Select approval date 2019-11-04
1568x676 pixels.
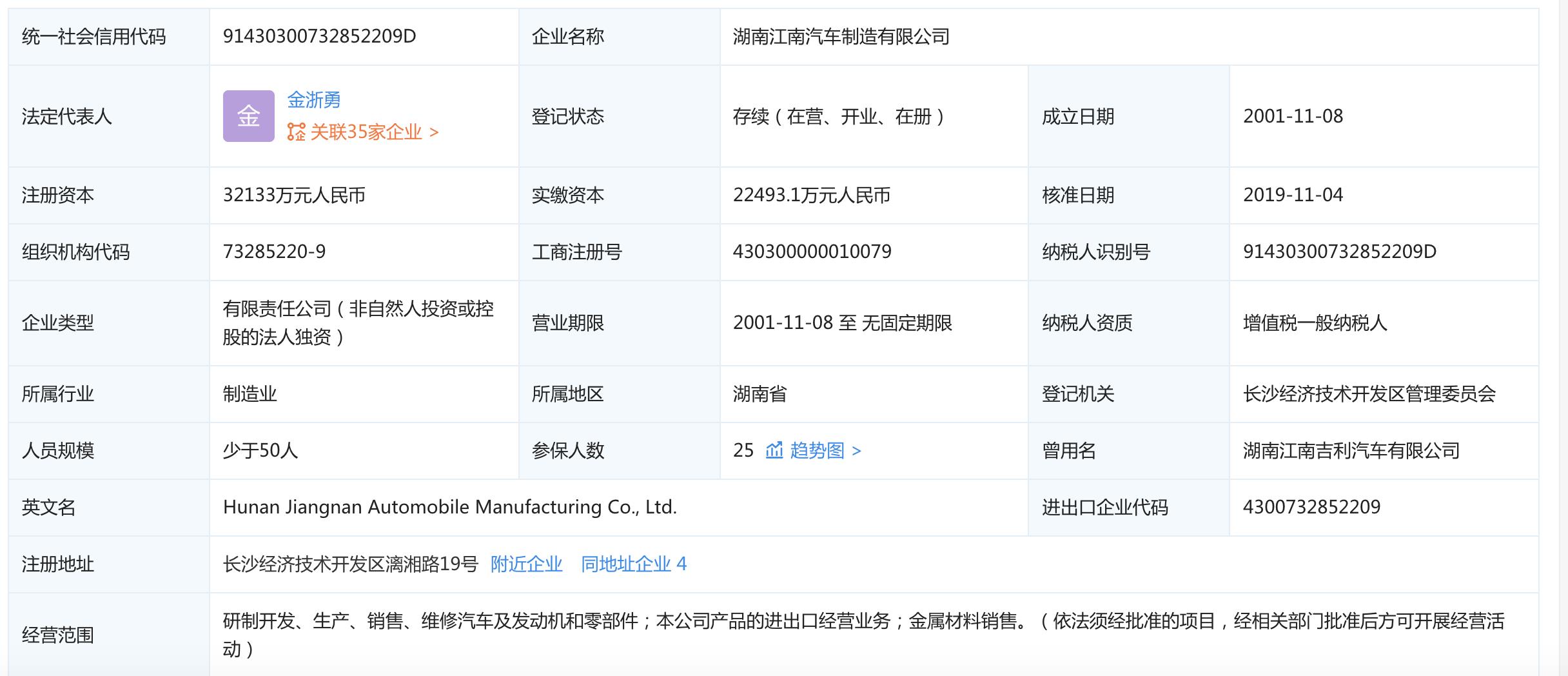click(1293, 195)
